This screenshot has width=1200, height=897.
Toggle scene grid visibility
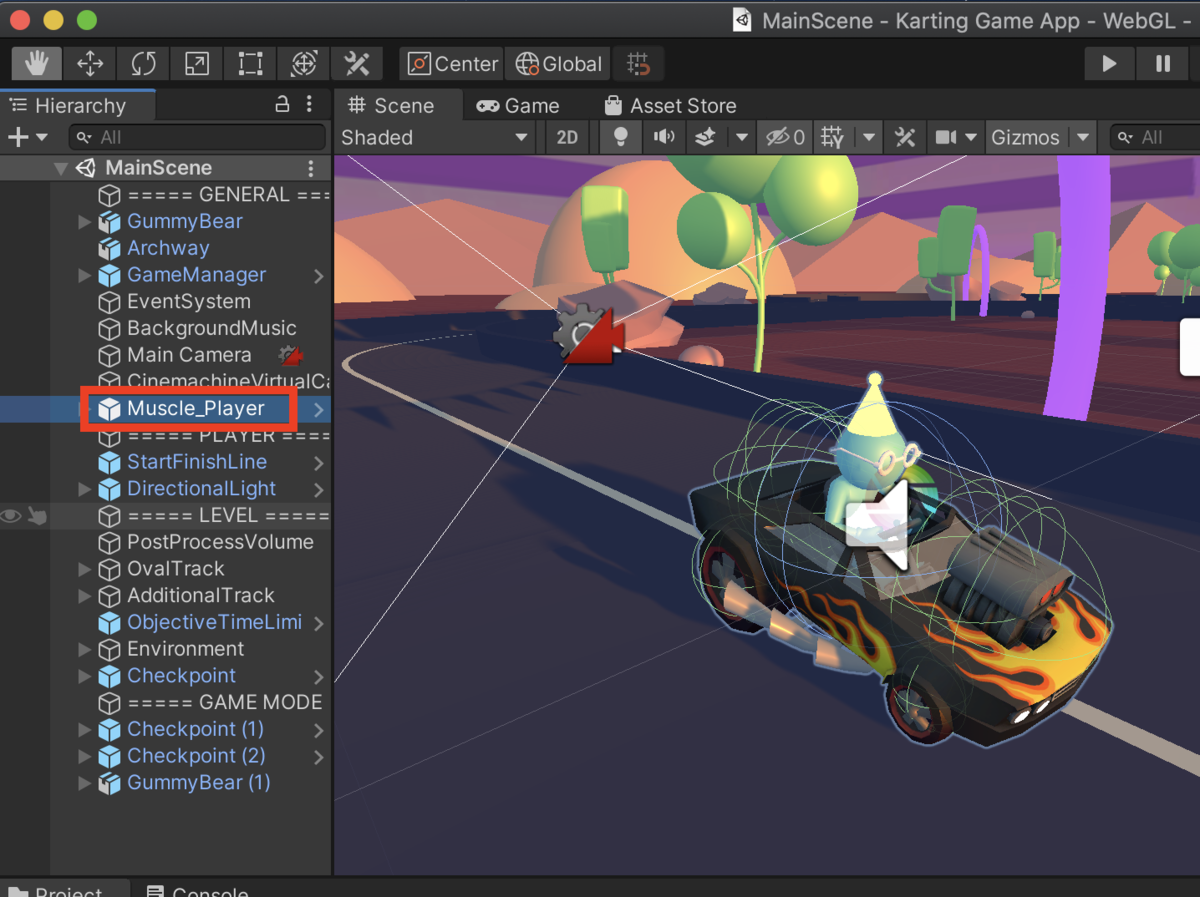[833, 137]
